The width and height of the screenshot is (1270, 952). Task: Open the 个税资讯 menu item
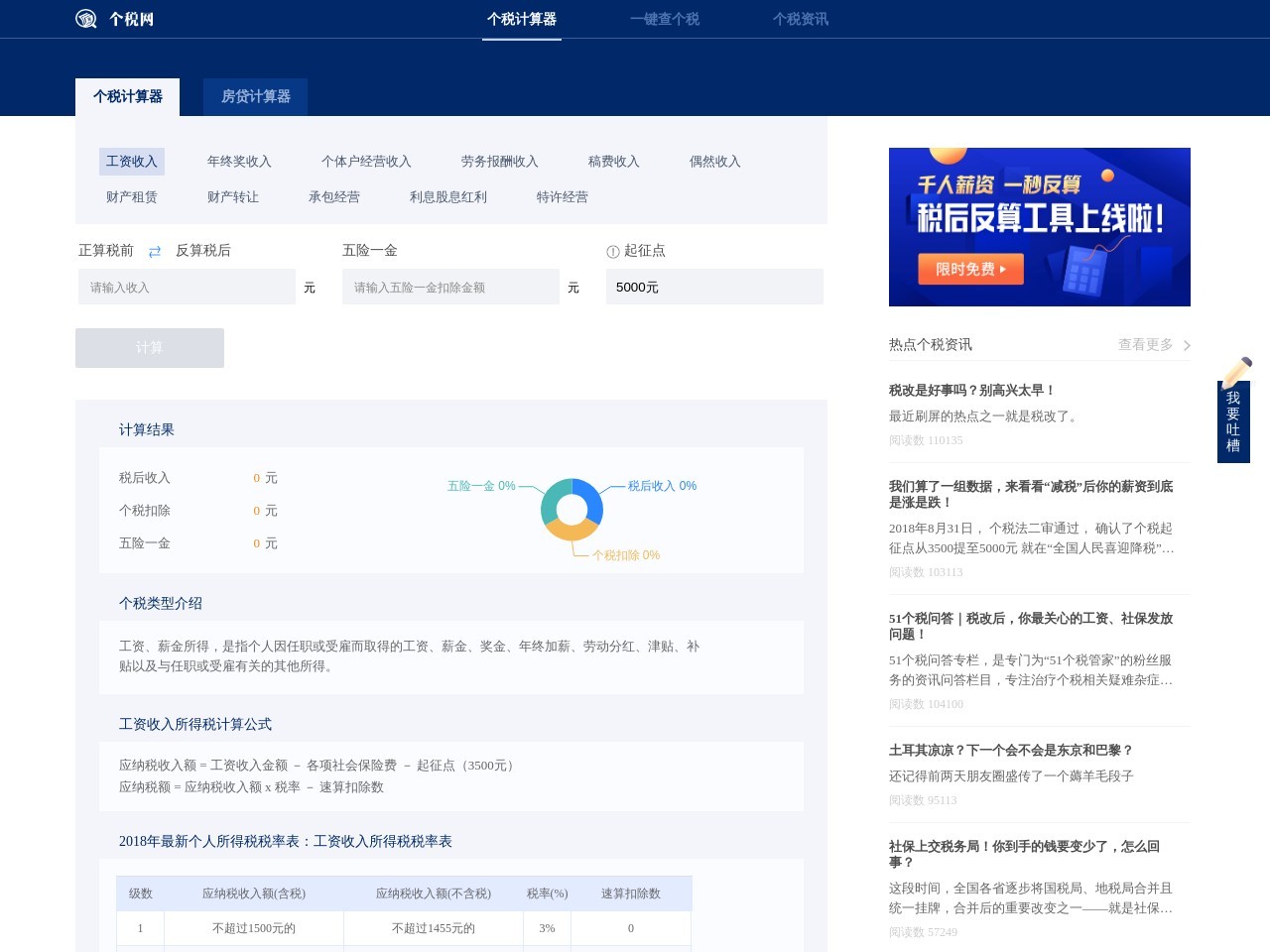pos(802,19)
